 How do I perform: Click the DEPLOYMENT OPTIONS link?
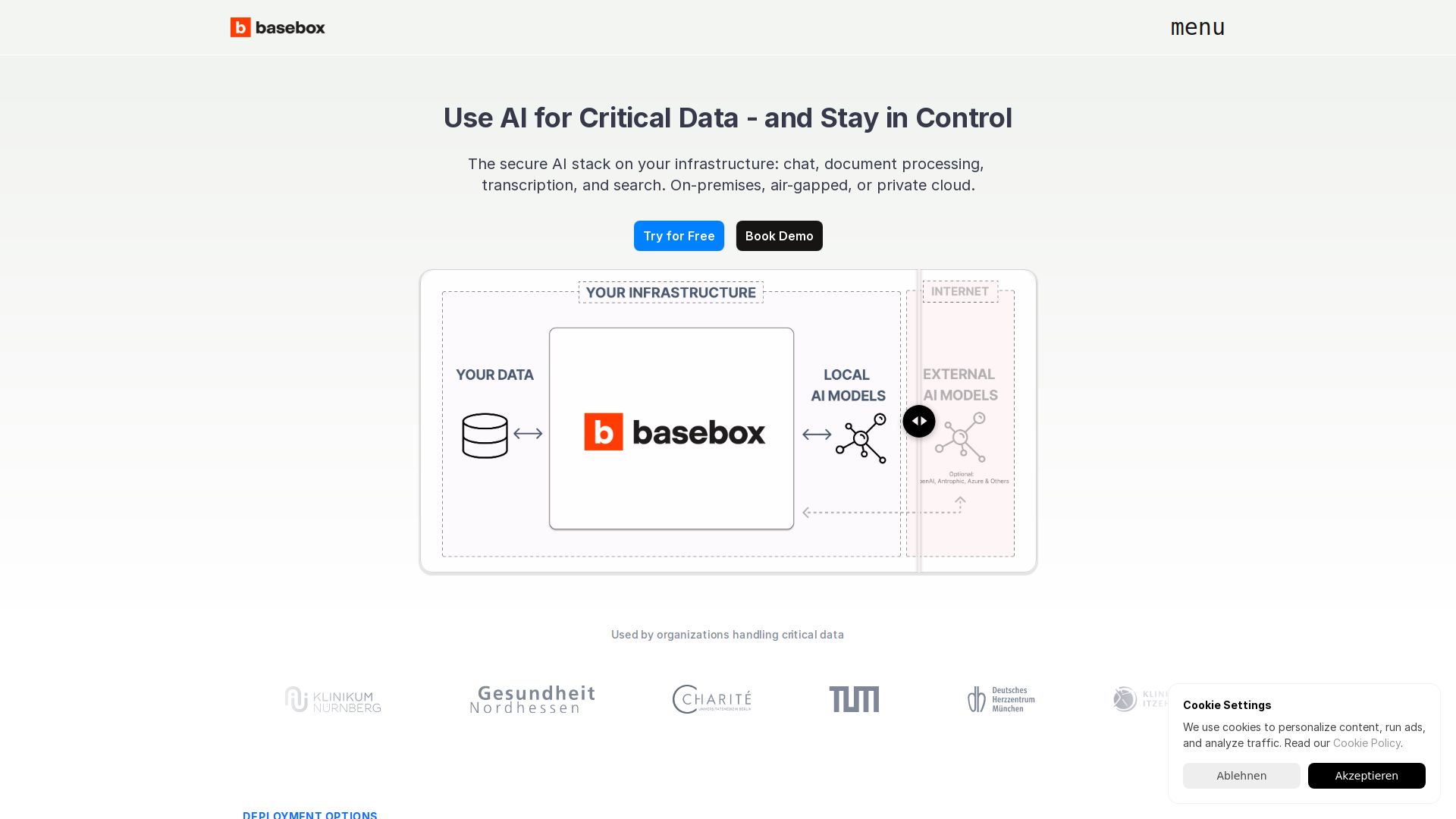point(309,815)
